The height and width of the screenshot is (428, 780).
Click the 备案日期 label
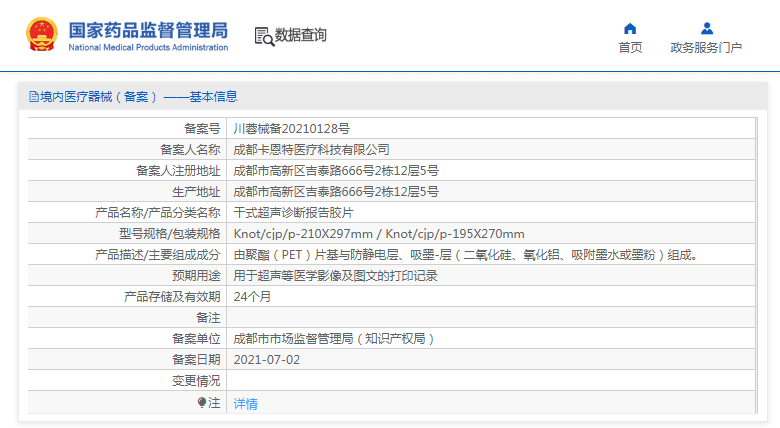(196, 360)
